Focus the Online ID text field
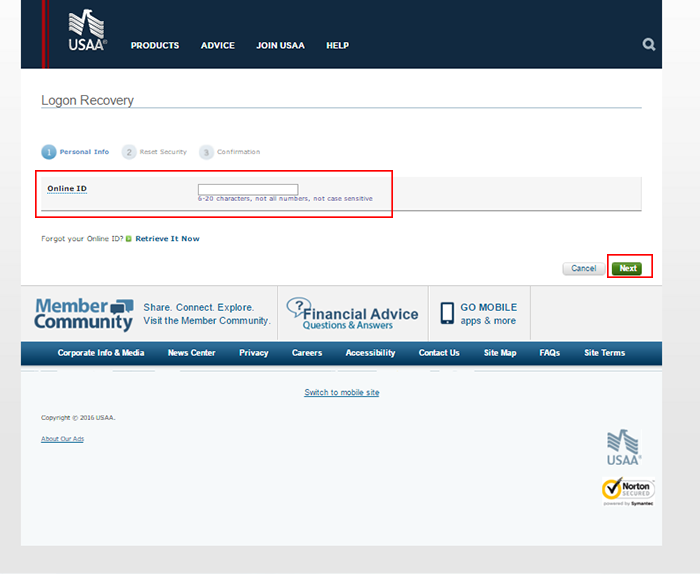700x574 pixels. (248, 189)
